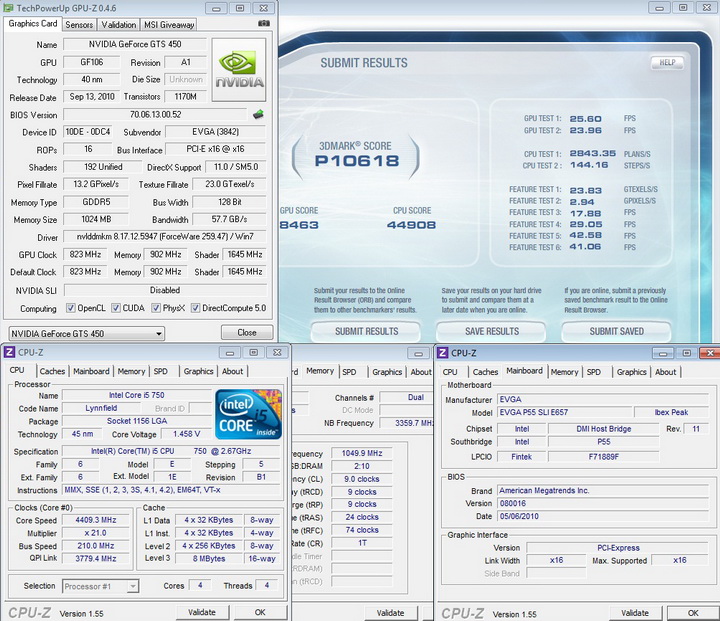Open Caches tab in the left CPU-Z window
Image resolution: width=720 pixels, height=621 pixels.
click(52, 371)
